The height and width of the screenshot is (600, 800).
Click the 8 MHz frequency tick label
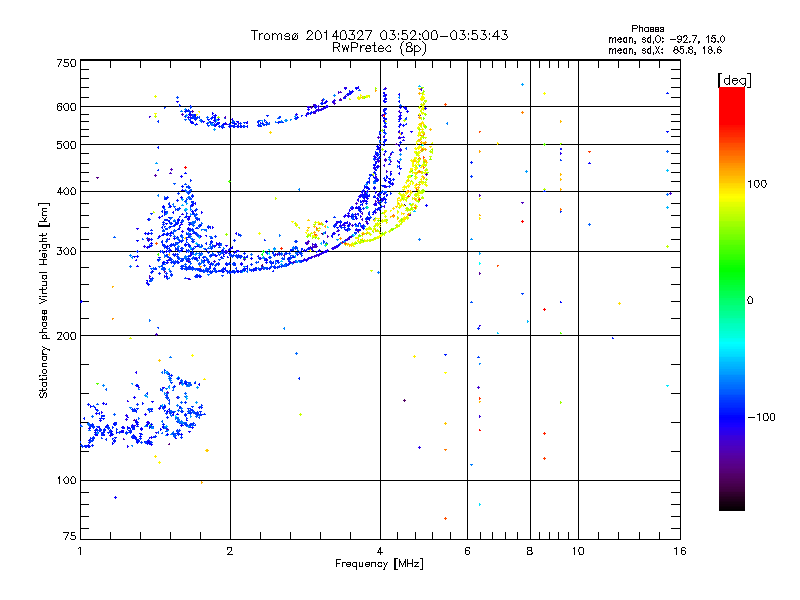click(x=530, y=551)
